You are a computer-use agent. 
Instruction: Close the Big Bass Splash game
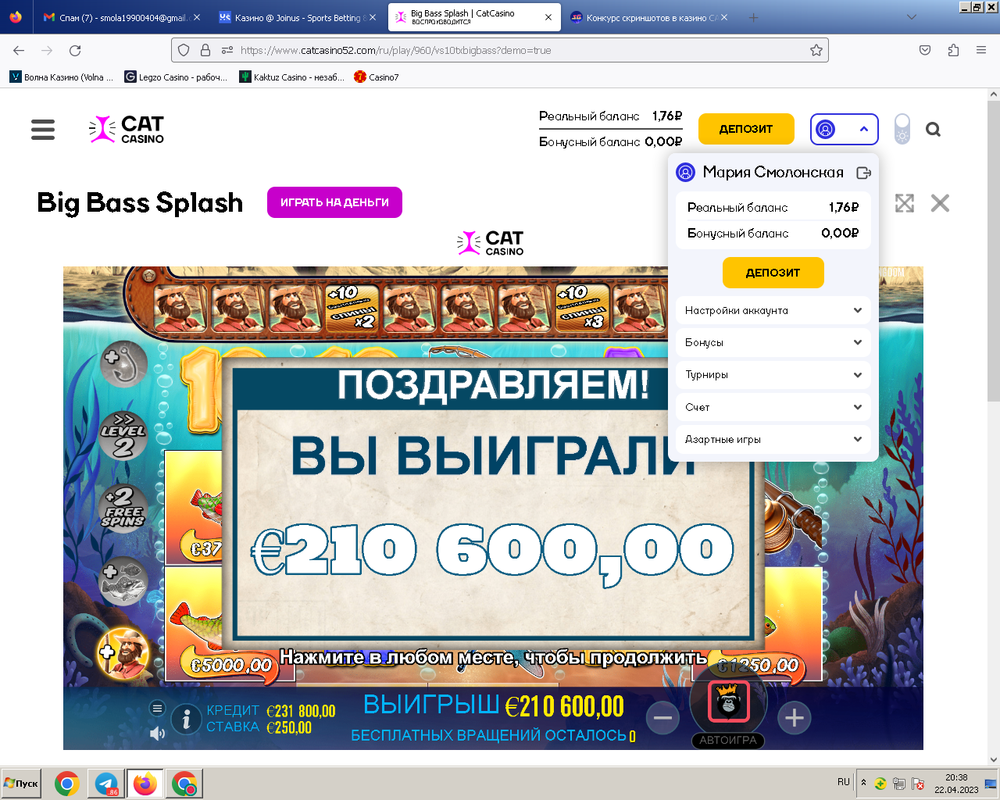tap(939, 204)
